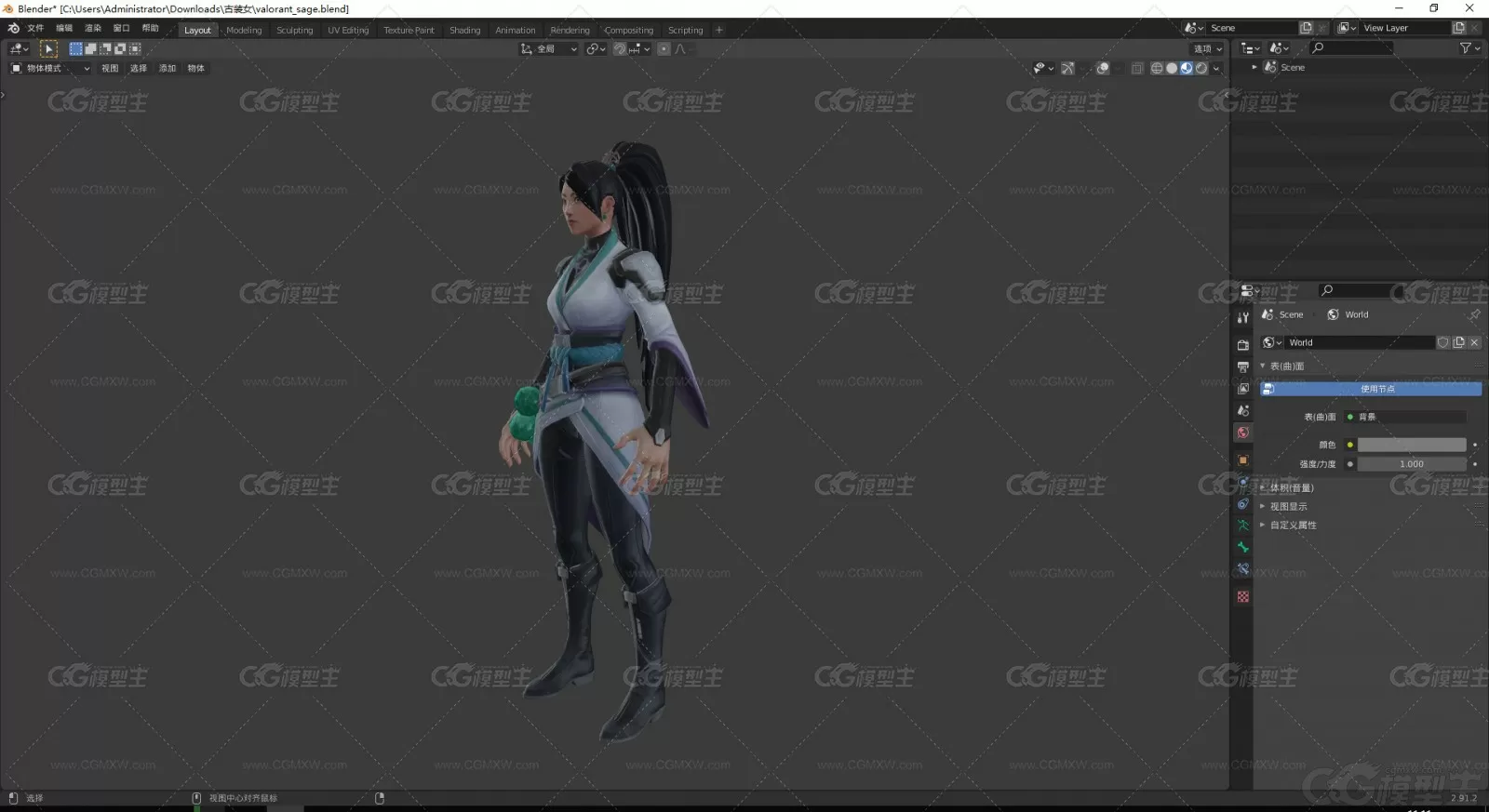1489x812 pixels.
Task: Open the 渲染 (Render) menu
Action: tap(93, 28)
